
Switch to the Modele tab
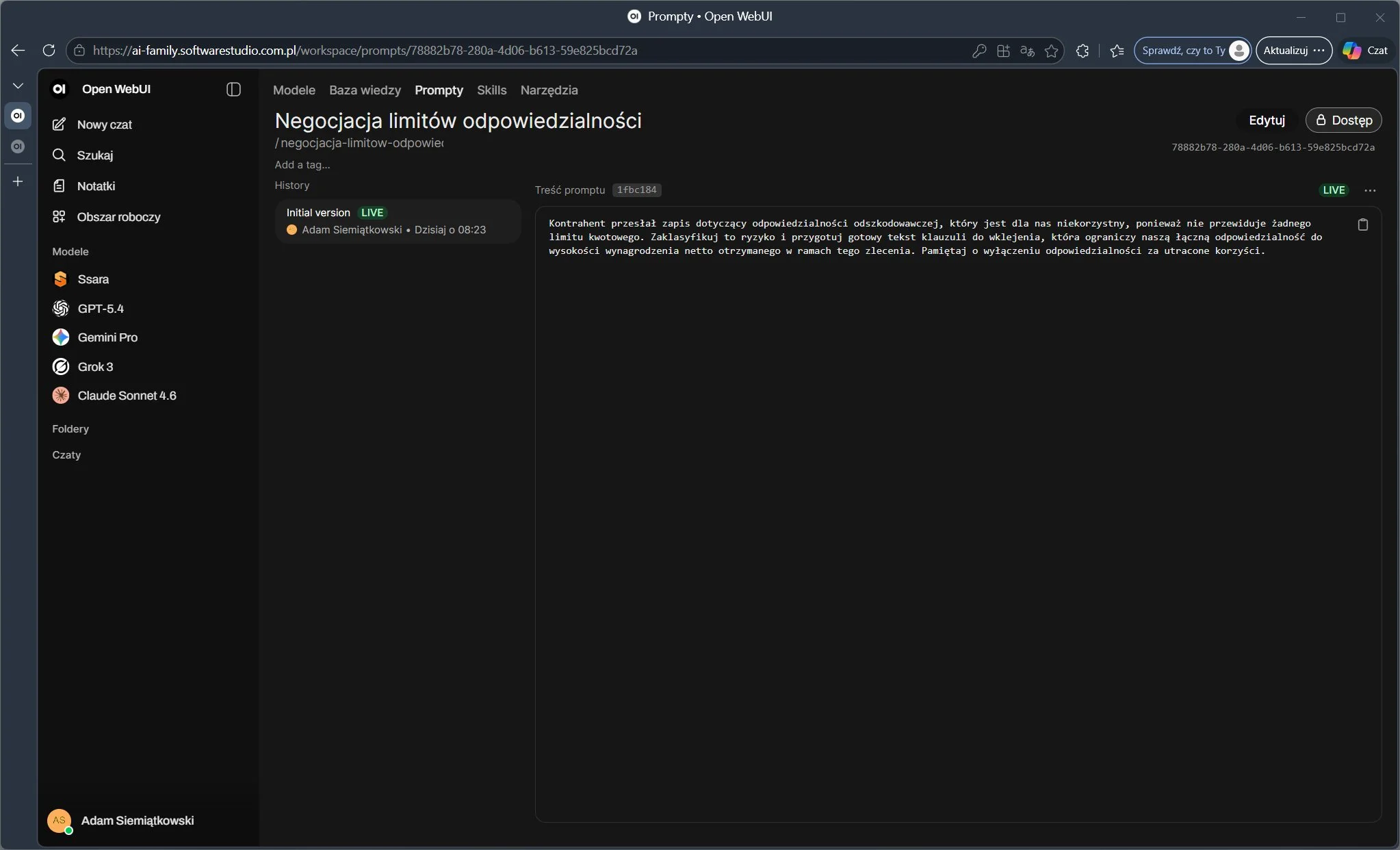point(294,90)
